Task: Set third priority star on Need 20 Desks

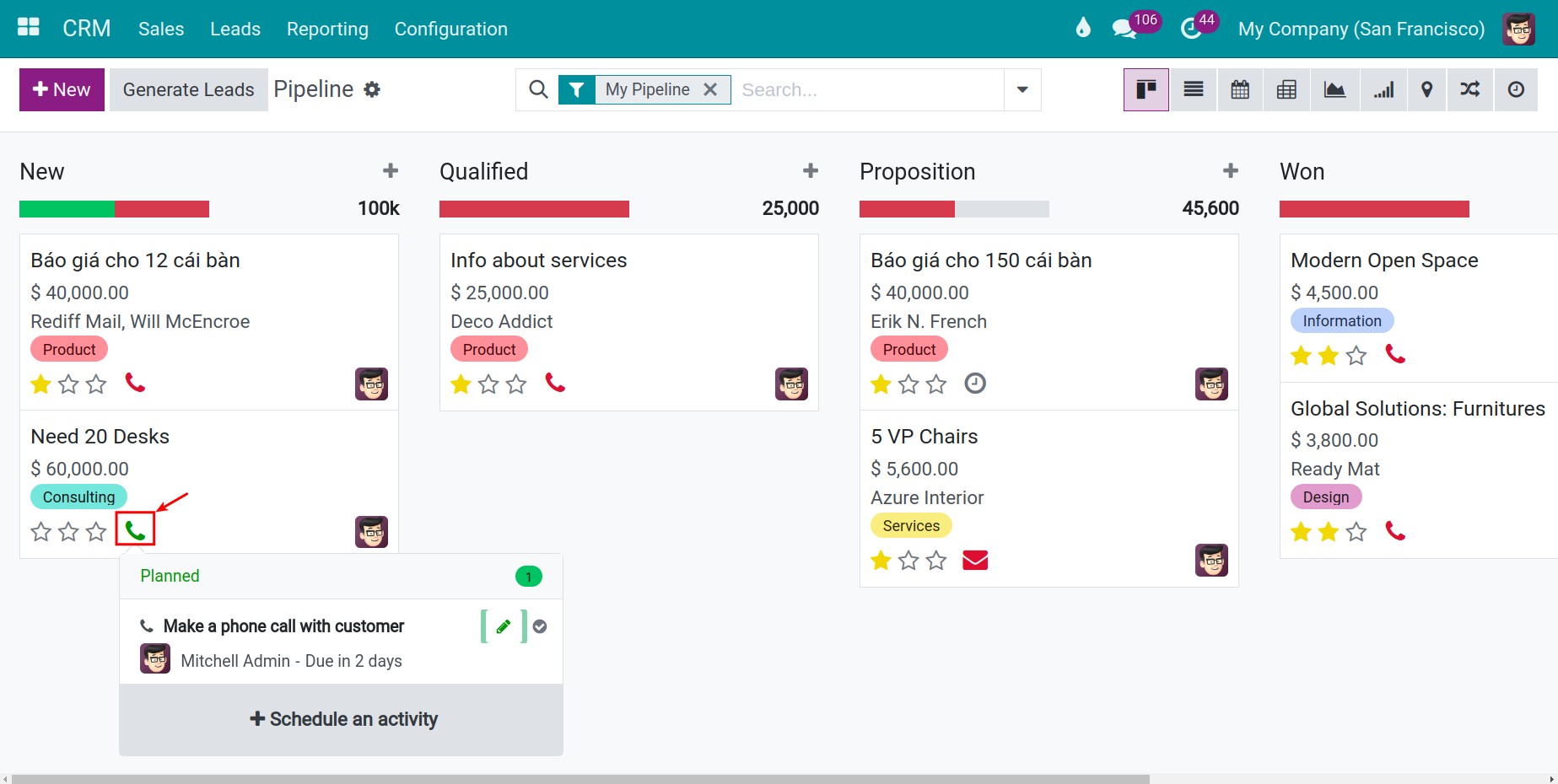Action: click(96, 532)
